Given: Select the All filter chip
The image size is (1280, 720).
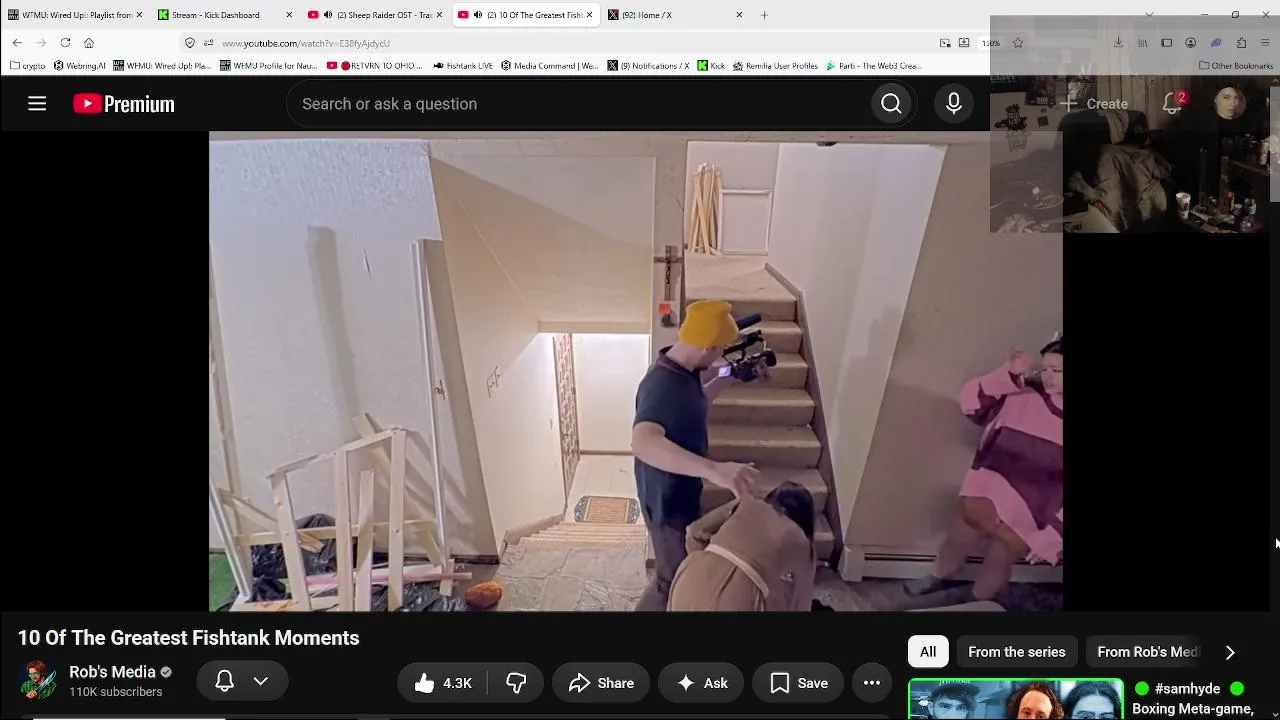Looking at the screenshot, I should (x=928, y=652).
